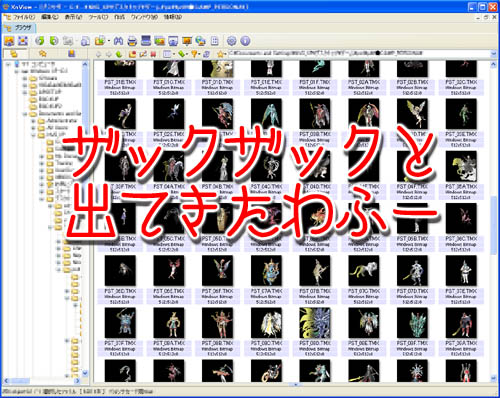Open the View mode dropdown arrow
500x398 pixels.
click(174, 54)
